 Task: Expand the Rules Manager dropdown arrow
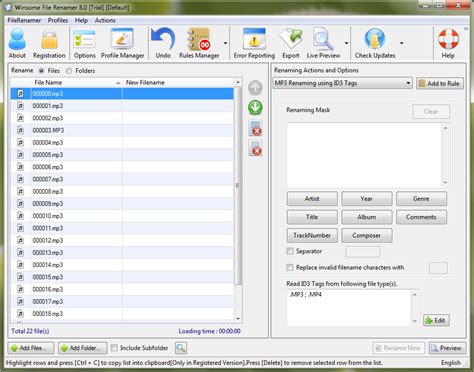(x=226, y=43)
